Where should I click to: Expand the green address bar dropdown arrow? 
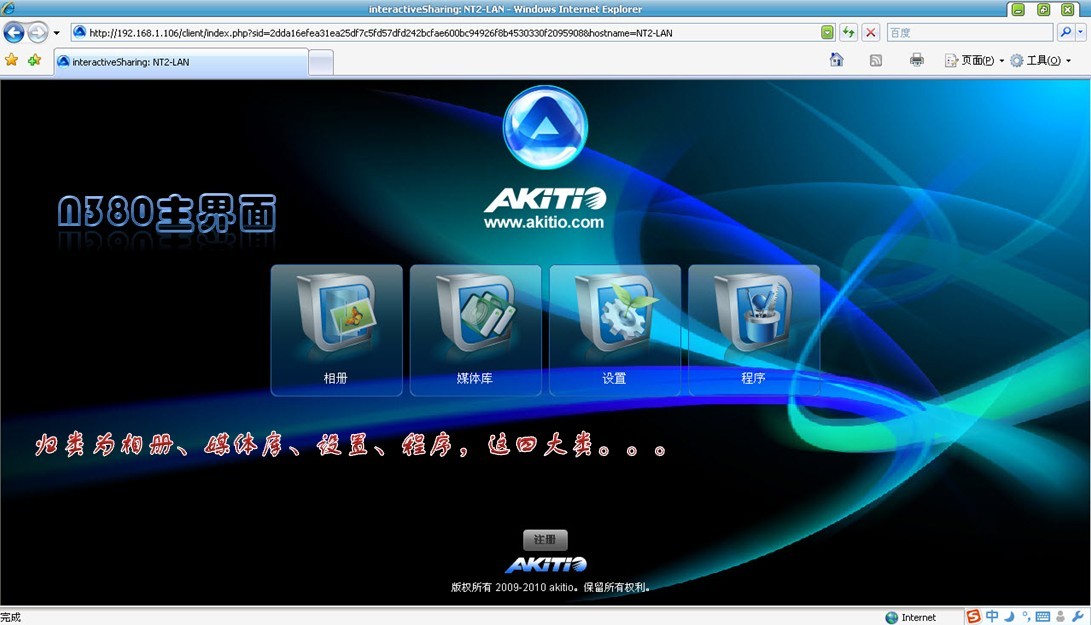pos(827,33)
